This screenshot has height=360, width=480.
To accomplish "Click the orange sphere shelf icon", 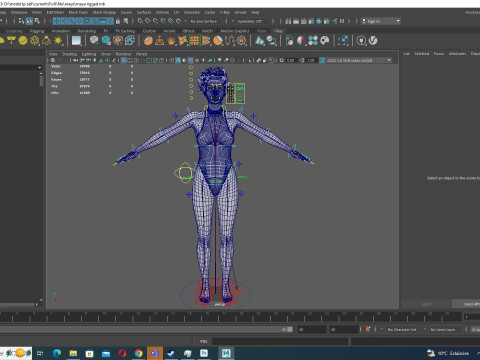I will pos(148,41).
